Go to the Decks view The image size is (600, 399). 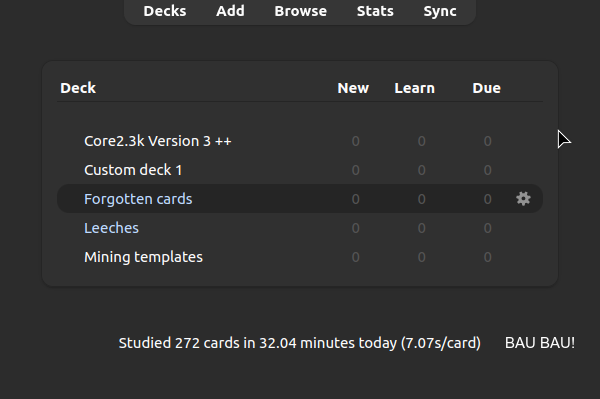165,11
